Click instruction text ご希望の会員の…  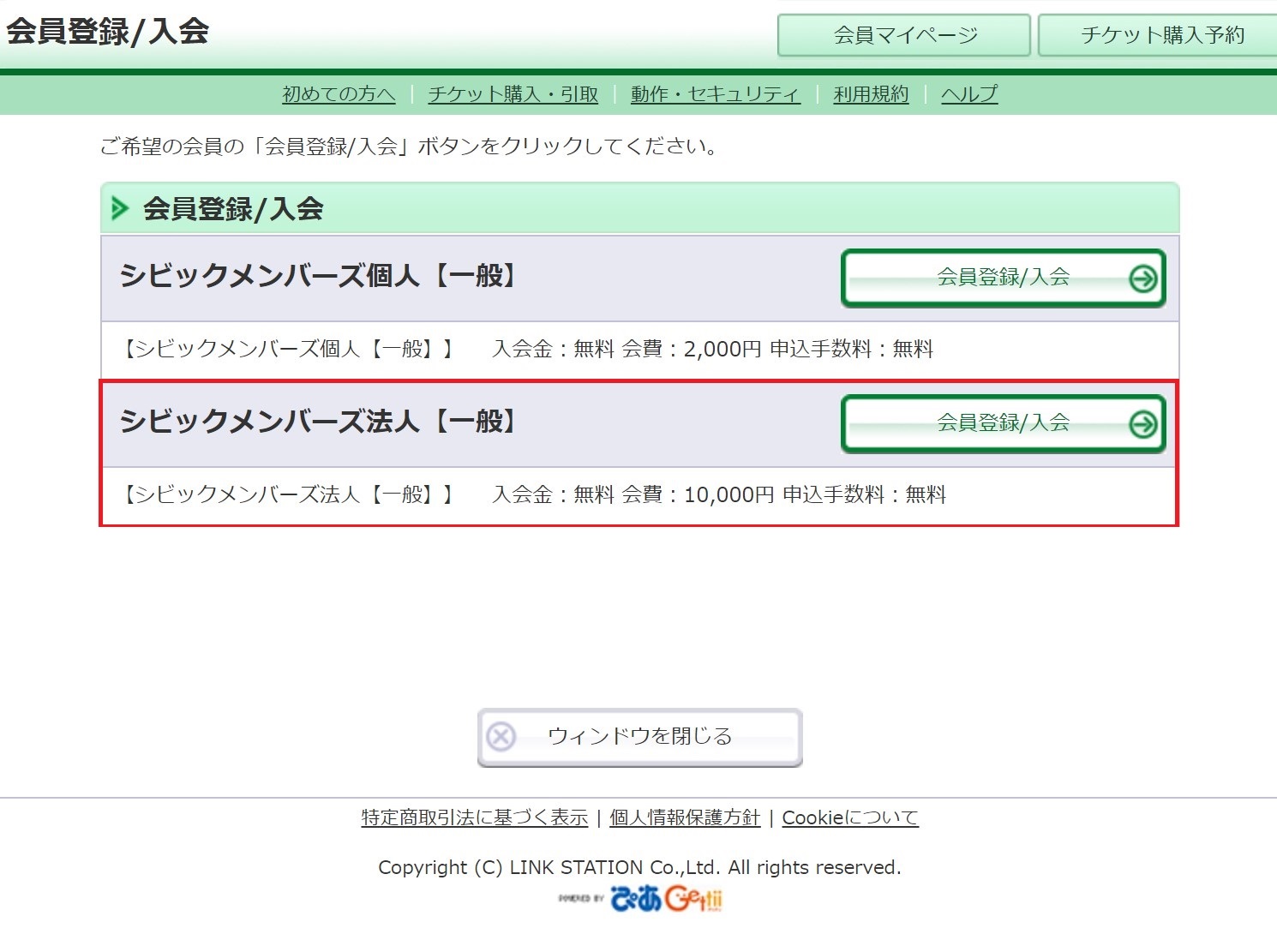409,147
